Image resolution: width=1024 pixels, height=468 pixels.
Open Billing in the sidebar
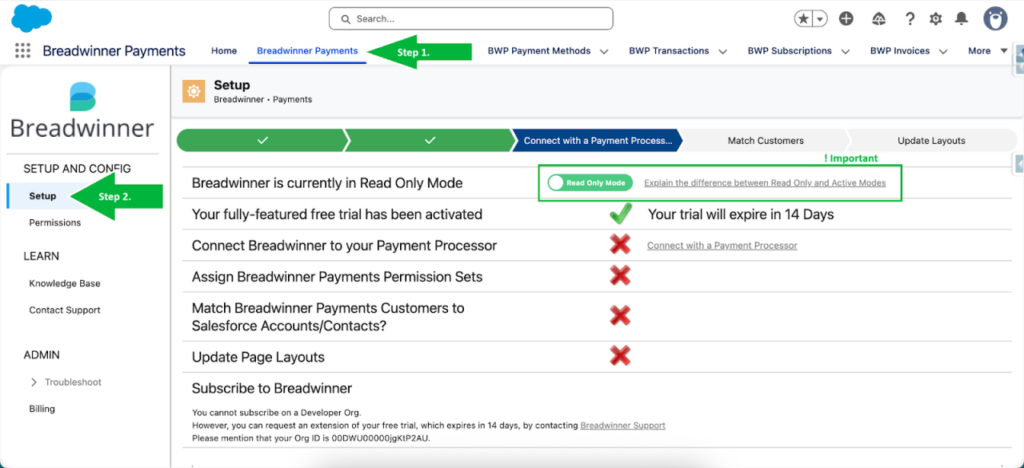point(42,409)
